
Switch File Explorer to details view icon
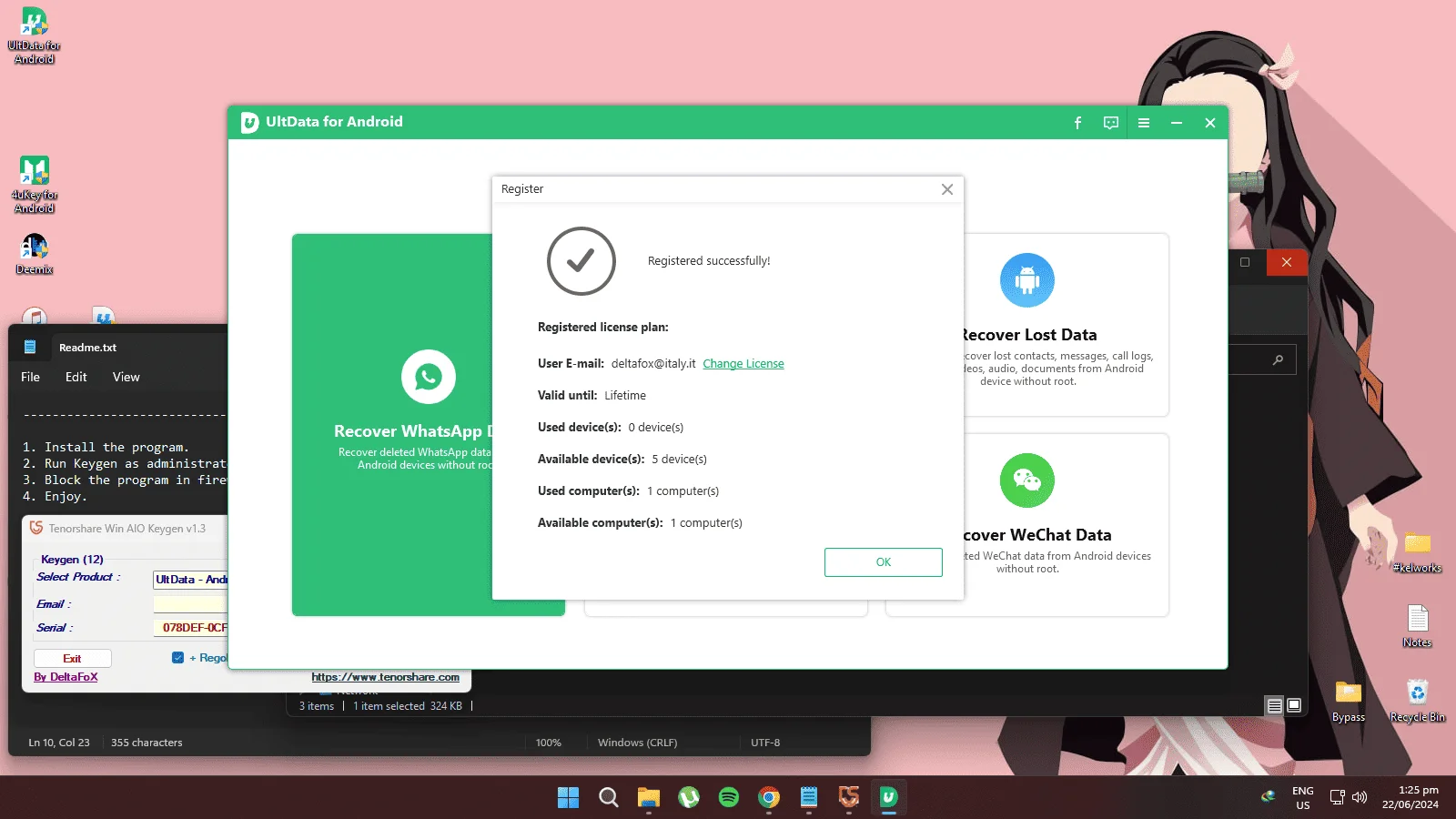pos(1275,705)
